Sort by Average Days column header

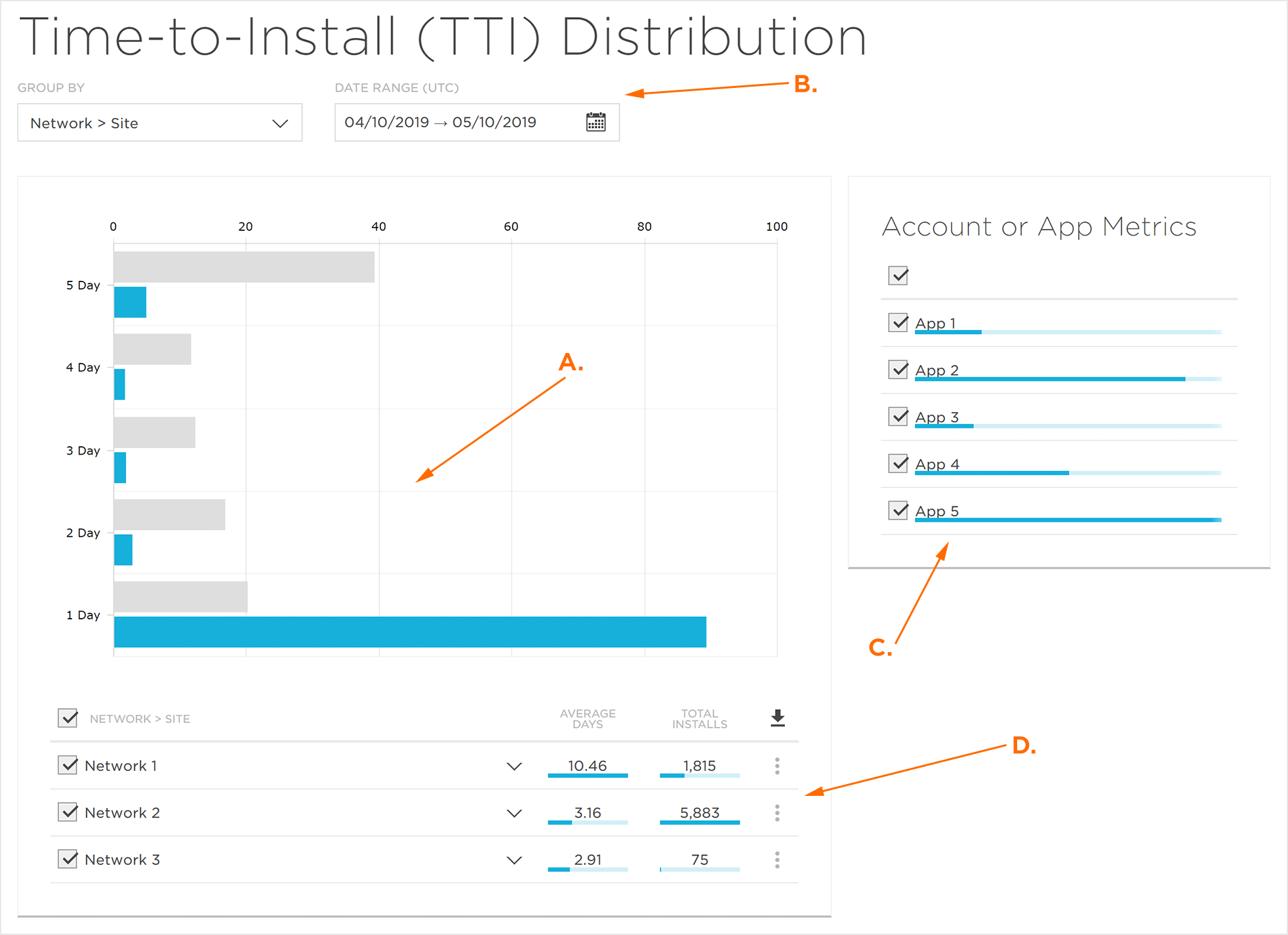click(588, 718)
